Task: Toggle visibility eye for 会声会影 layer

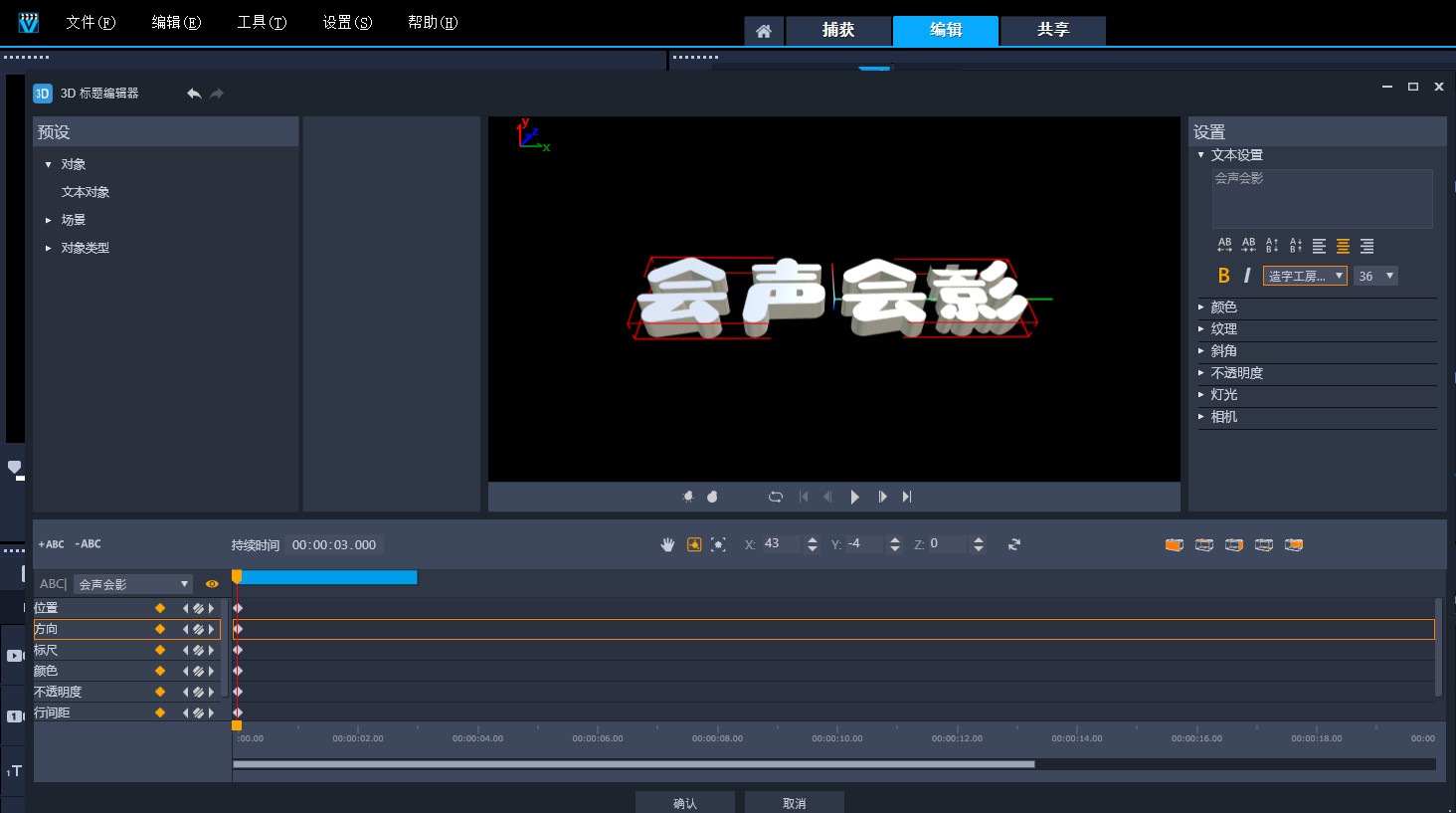Action: (212, 584)
